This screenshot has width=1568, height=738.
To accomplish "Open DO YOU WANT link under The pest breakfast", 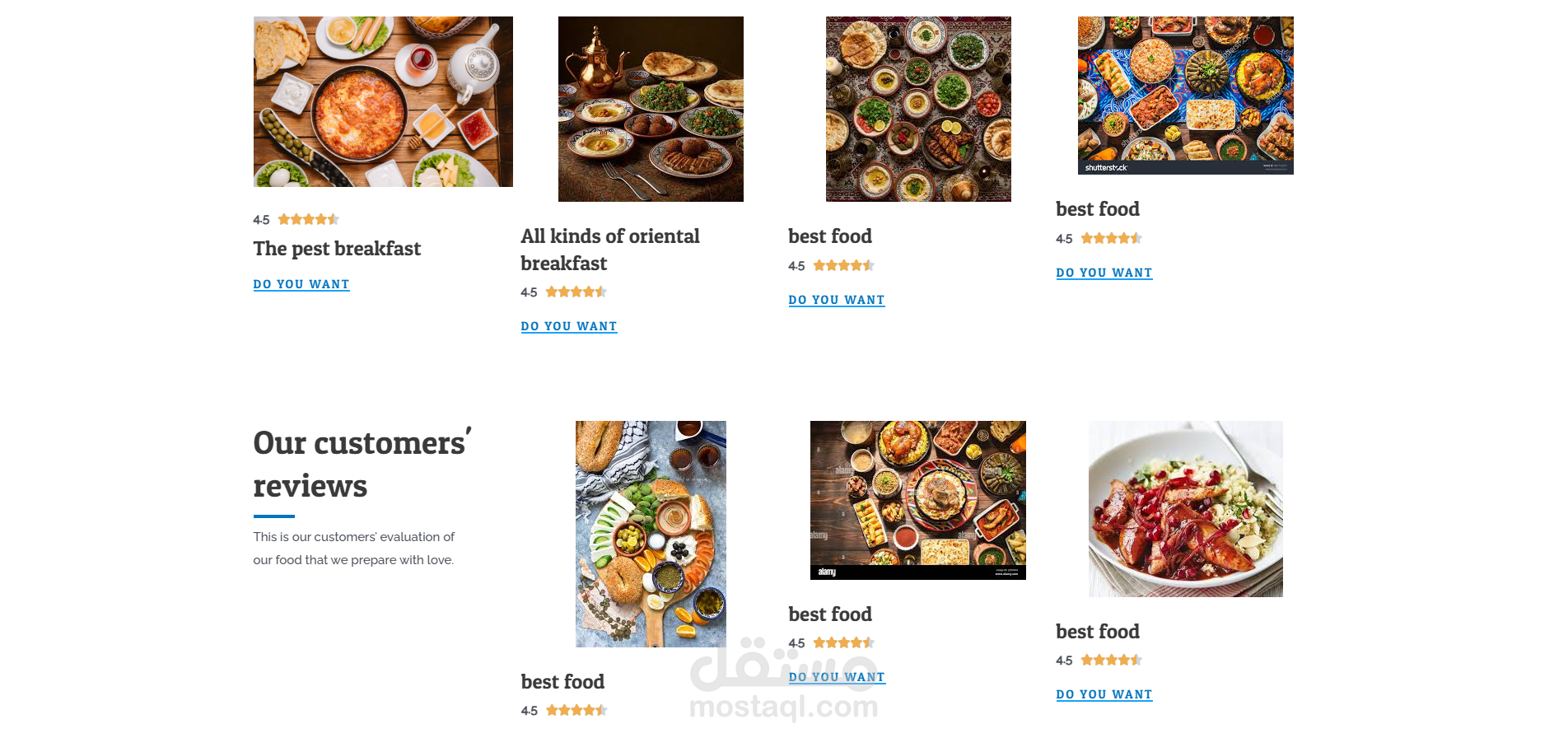I will point(301,284).
